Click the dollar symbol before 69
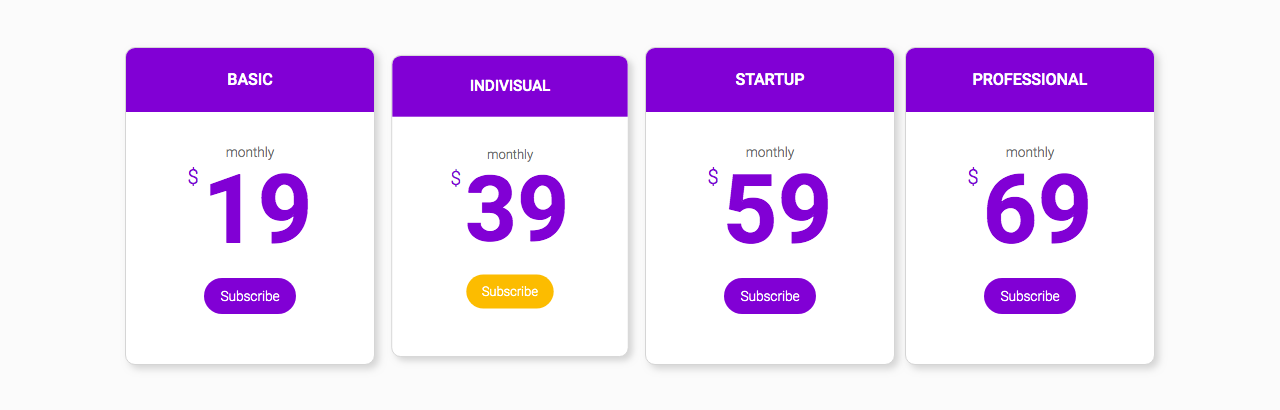The image size is (1280, 410). tap(973, 177)
